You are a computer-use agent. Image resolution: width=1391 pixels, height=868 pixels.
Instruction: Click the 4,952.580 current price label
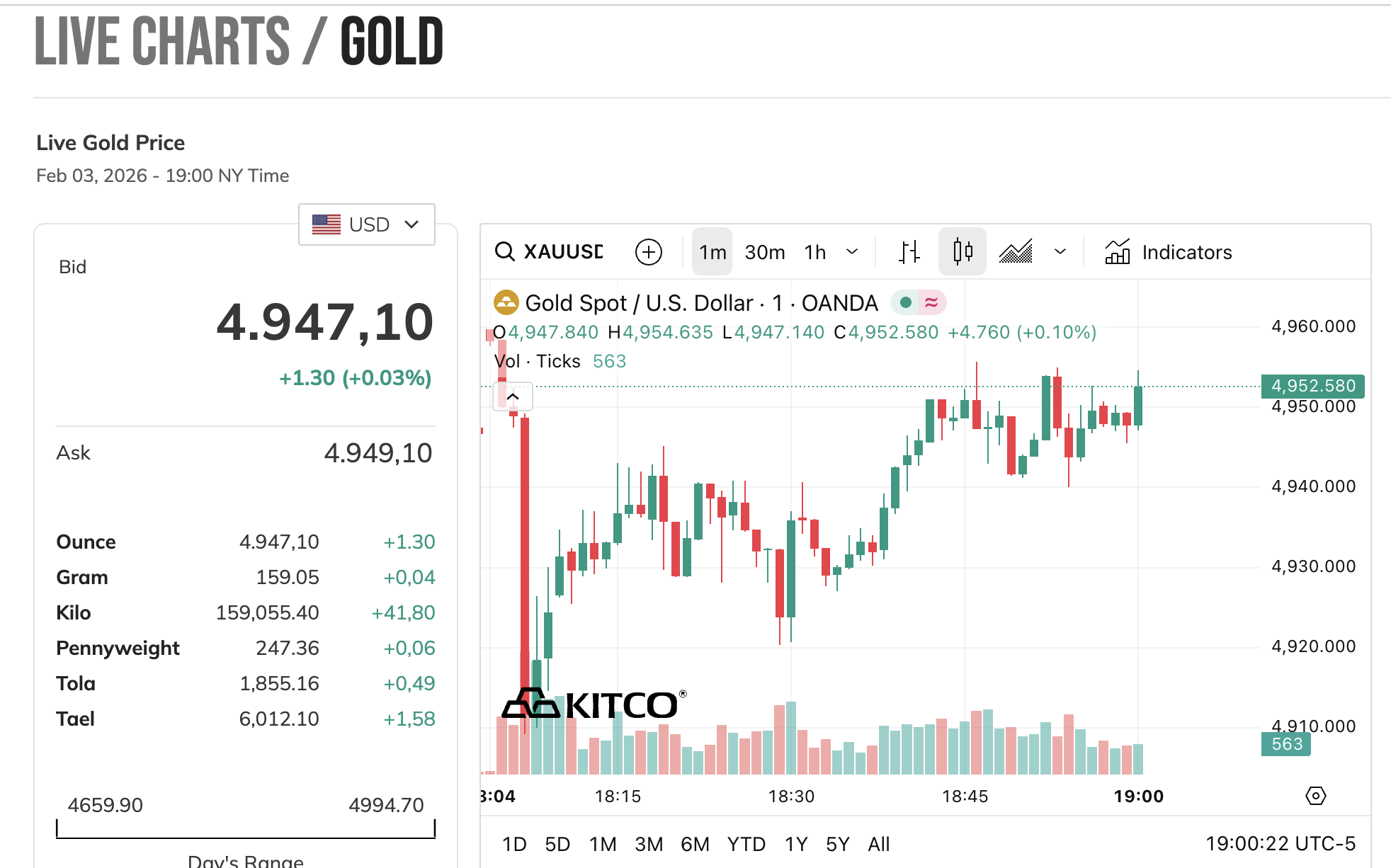[1312, 386]
